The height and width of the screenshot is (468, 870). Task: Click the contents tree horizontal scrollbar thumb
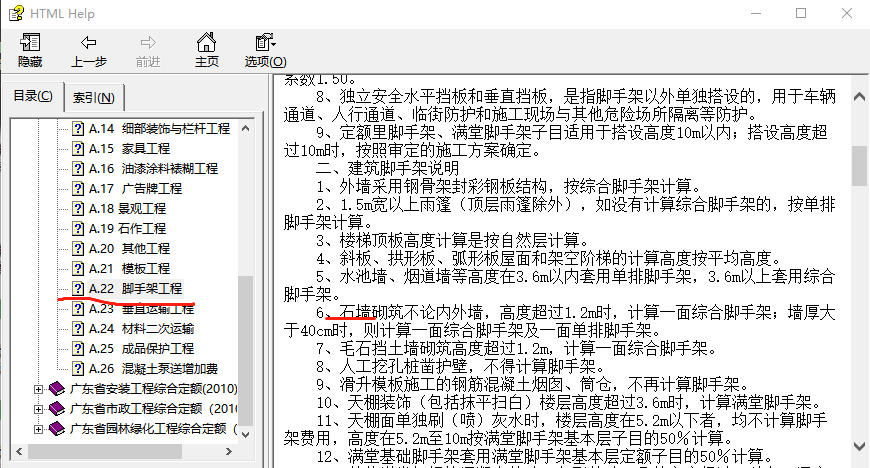(105, 451)
